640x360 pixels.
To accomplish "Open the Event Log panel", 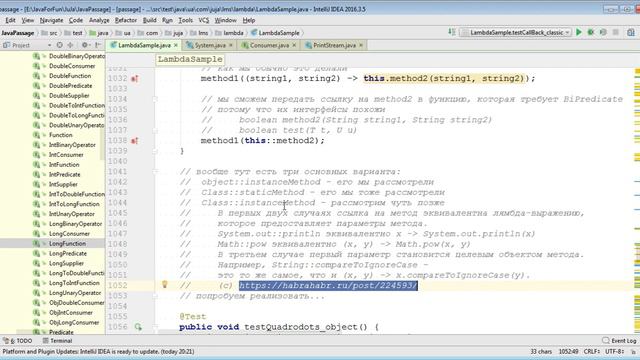I will (620, 340).
